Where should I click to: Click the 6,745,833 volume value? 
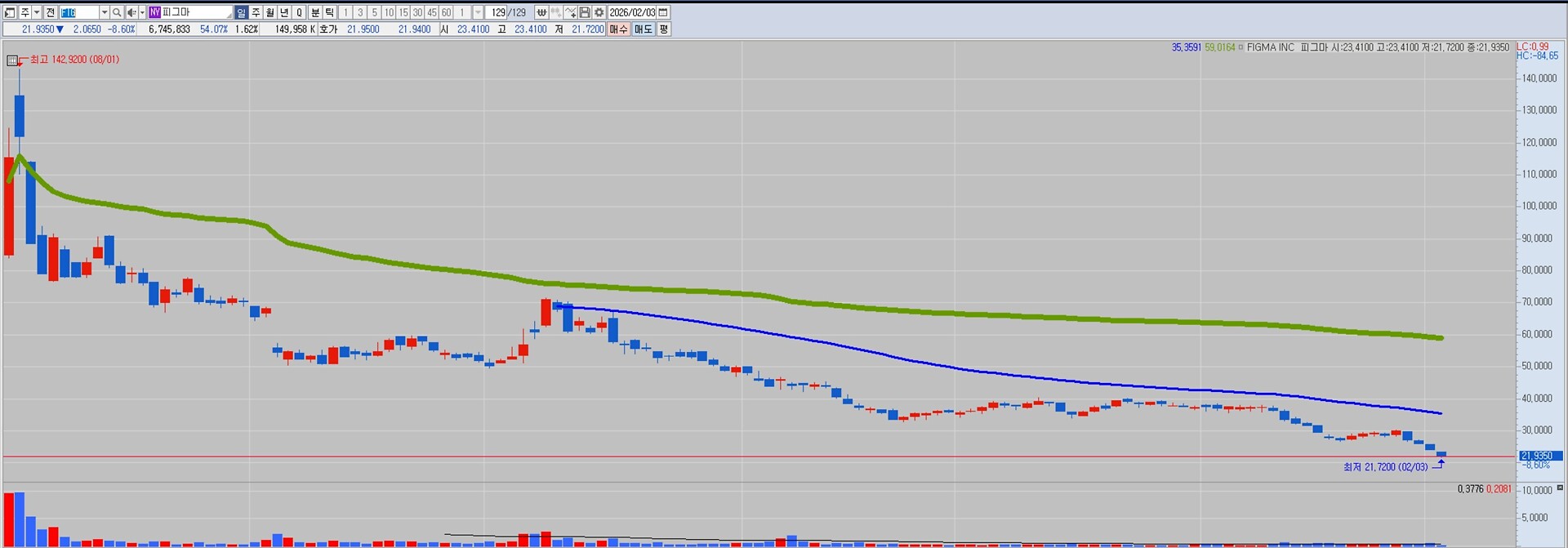click(169, 29)
